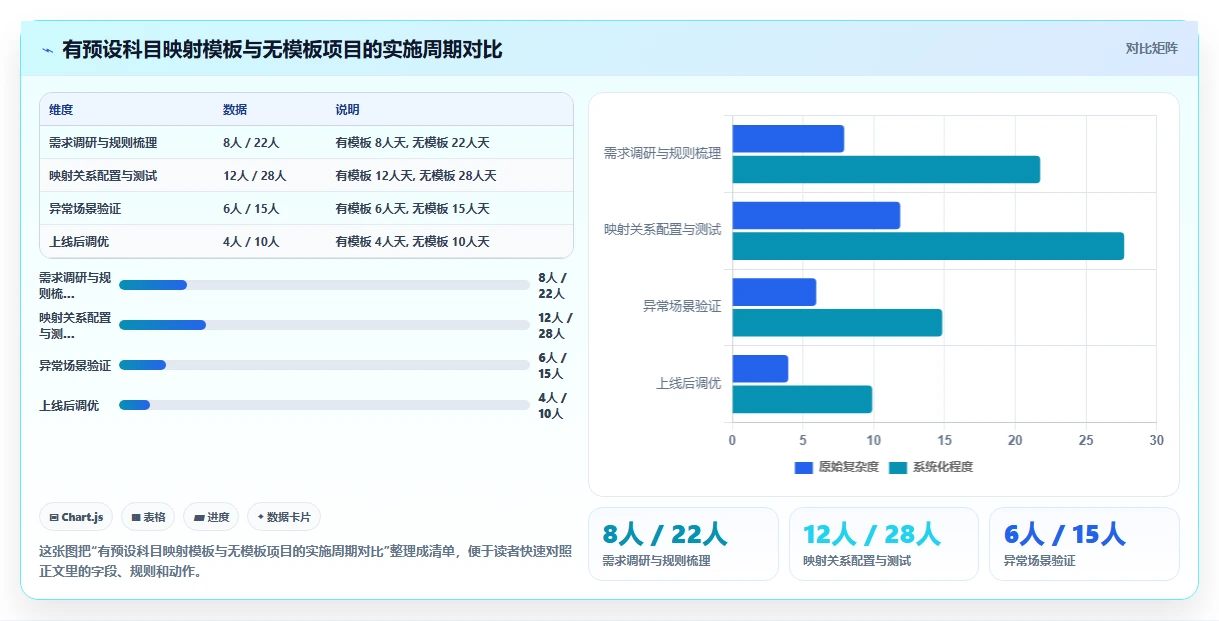The image size is (1219, 621).
Task: Click the pulse icon before the title
Action: [x=47, y=49]
